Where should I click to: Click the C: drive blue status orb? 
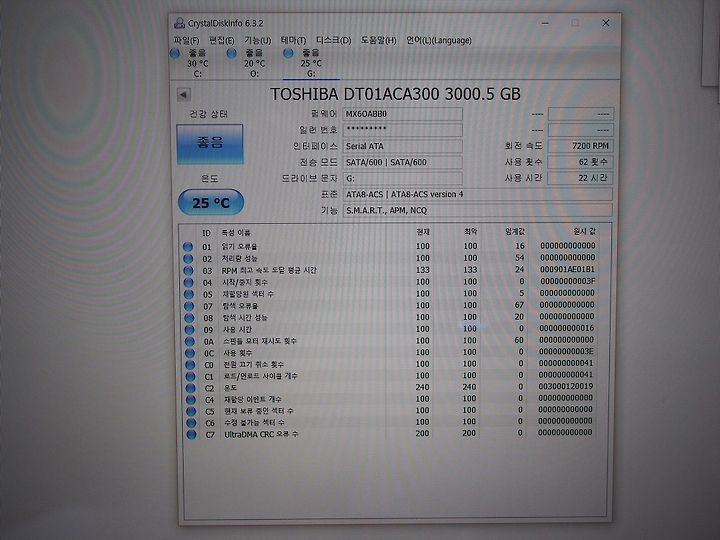pos(174,53)
